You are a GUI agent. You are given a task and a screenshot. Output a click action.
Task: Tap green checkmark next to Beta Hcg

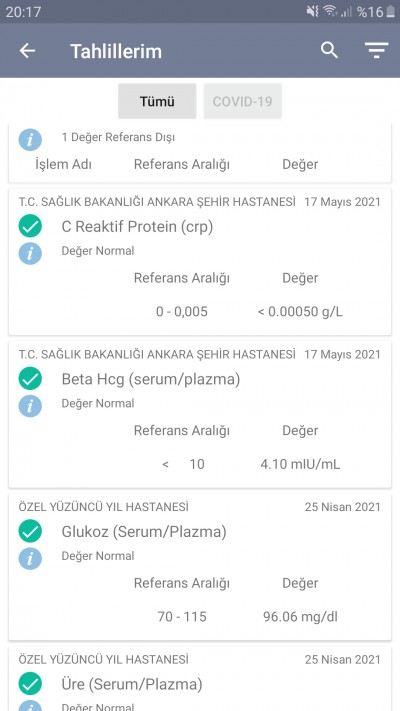pos(30,379)
